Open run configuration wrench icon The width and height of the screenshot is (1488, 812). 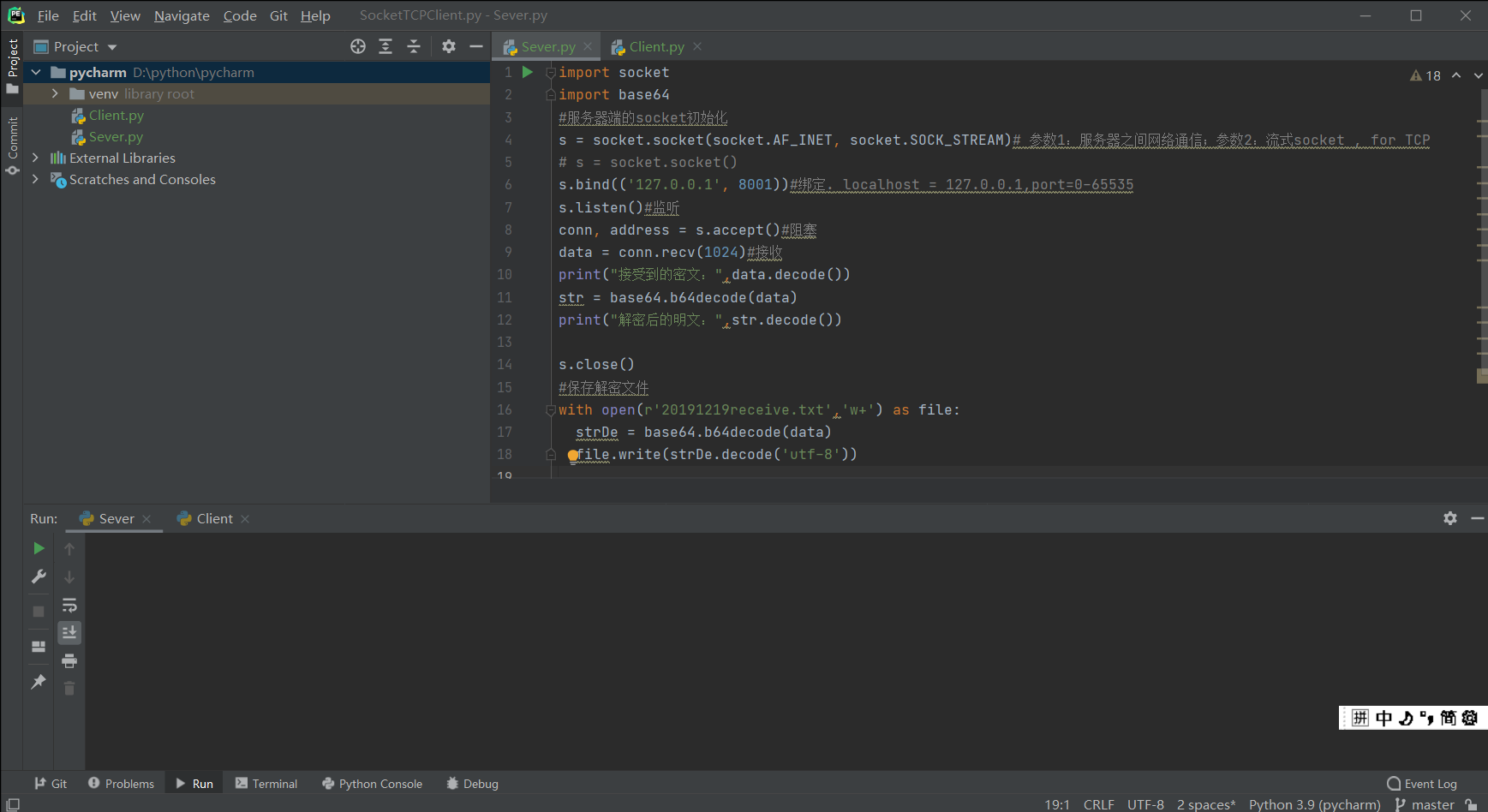click(x=39, y=576)
